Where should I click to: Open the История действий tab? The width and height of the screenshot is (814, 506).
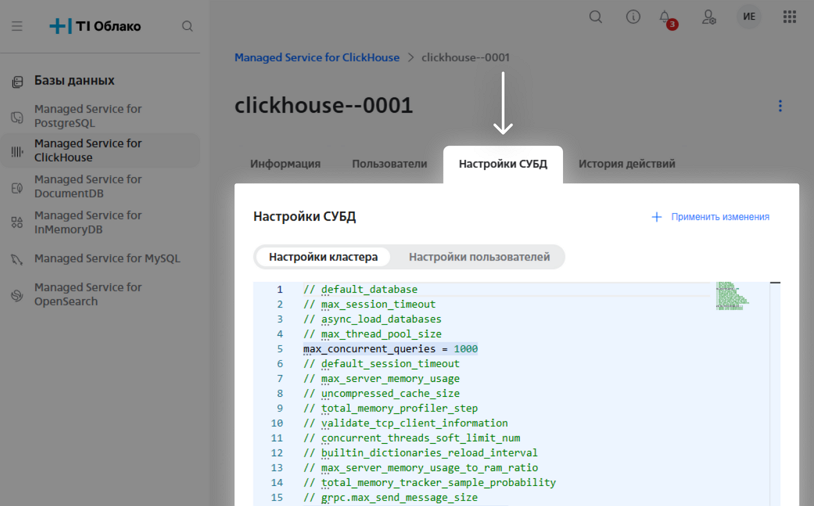pos(626,164)
